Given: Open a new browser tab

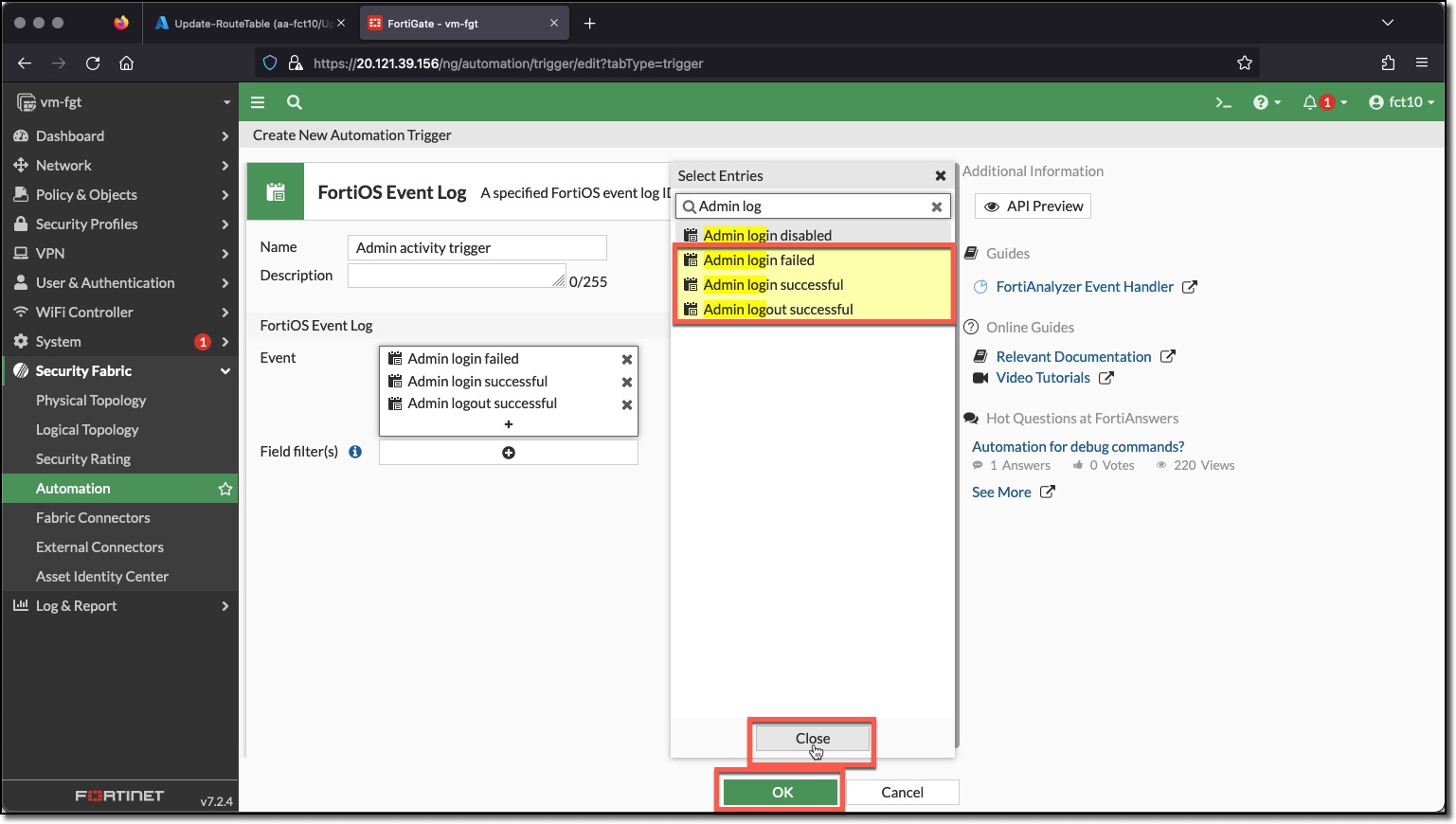Looking at the screenshot, I should pyautogui.click(x=589, y=24).
